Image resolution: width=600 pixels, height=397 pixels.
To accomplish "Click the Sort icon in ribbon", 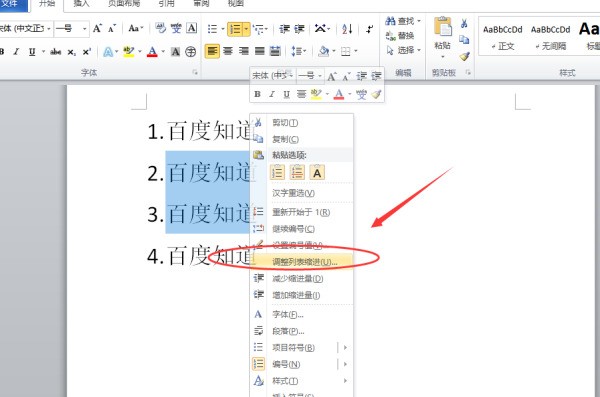I will tap(347, 29).
